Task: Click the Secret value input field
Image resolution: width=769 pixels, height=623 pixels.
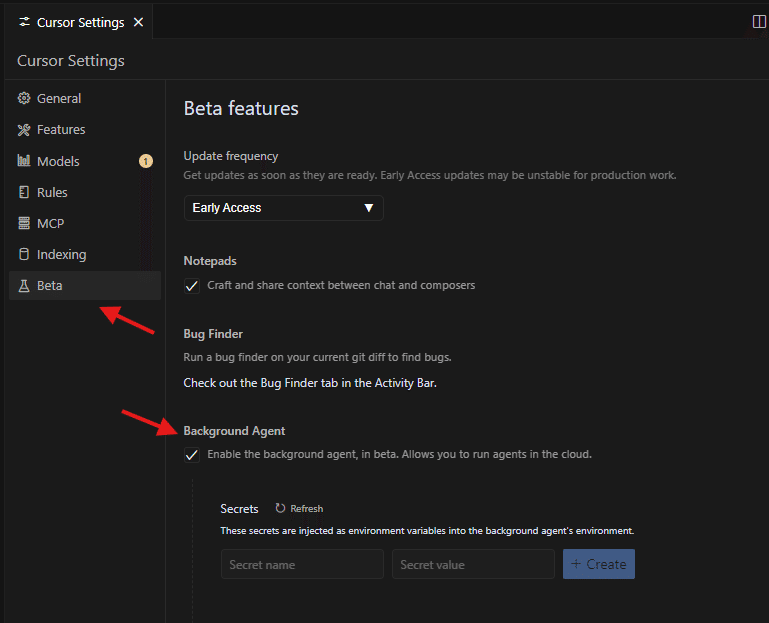Action: point(473,565)
